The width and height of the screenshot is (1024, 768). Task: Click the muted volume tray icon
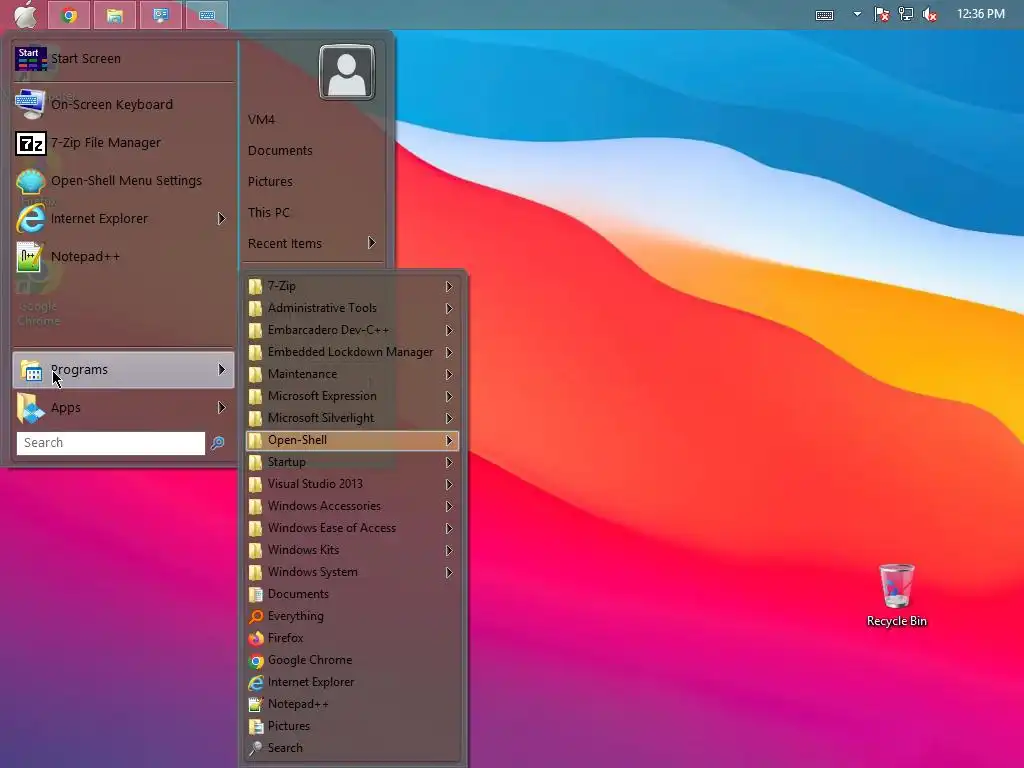click(x=930, y=14)
